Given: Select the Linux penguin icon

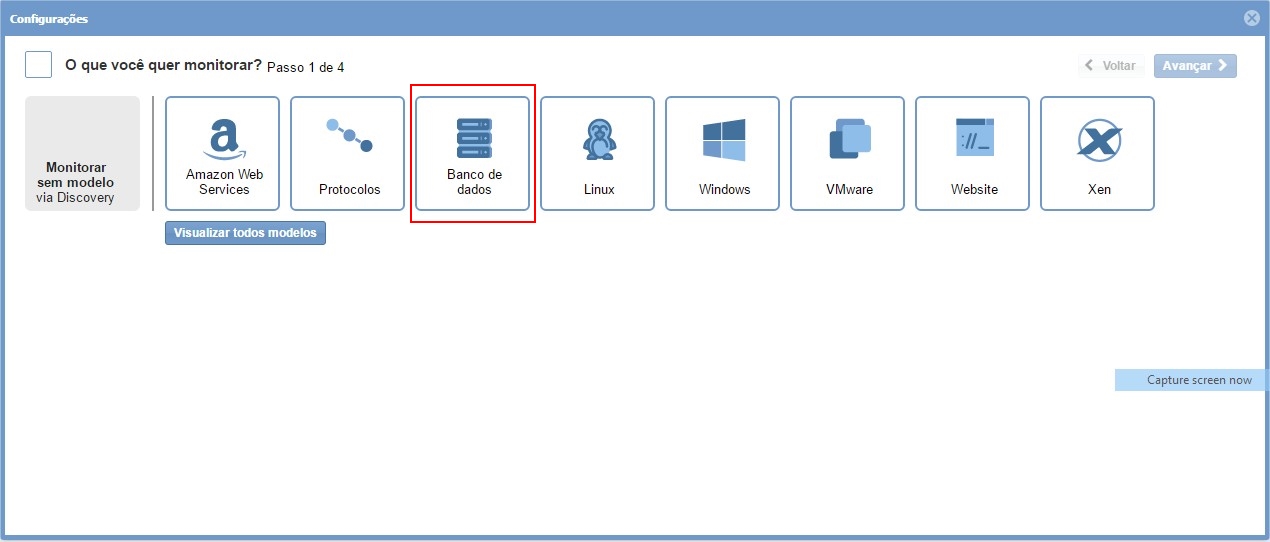Looking at the screenshot, I should coord(599,139).
